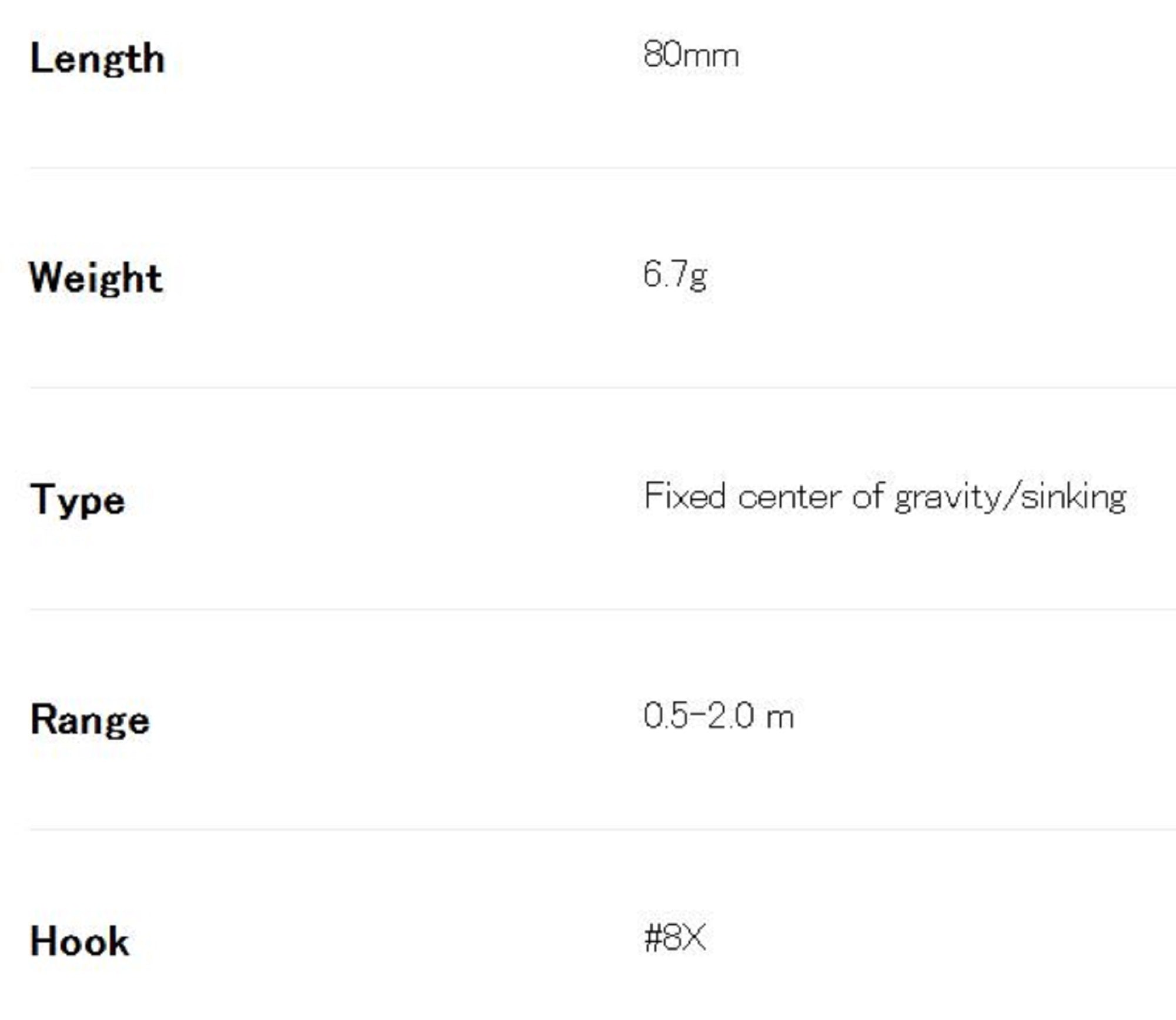
Task: Click the Hook label
Action: click(x=79, y=941)
